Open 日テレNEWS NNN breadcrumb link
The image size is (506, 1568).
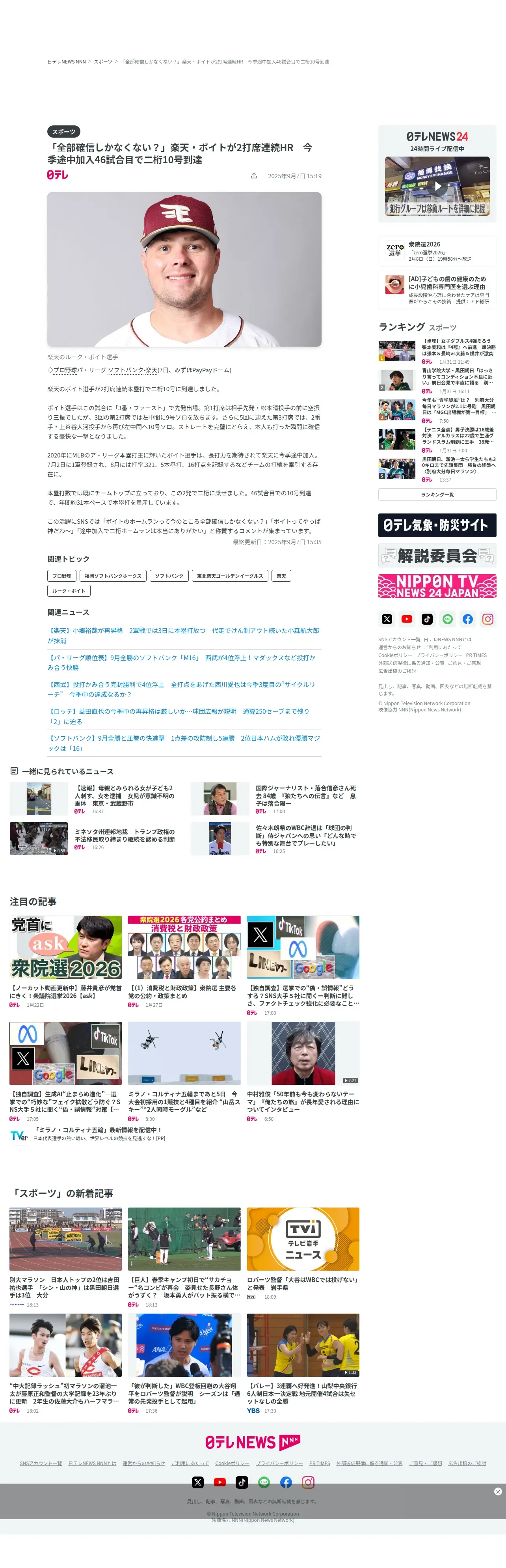tap(66, 62)
